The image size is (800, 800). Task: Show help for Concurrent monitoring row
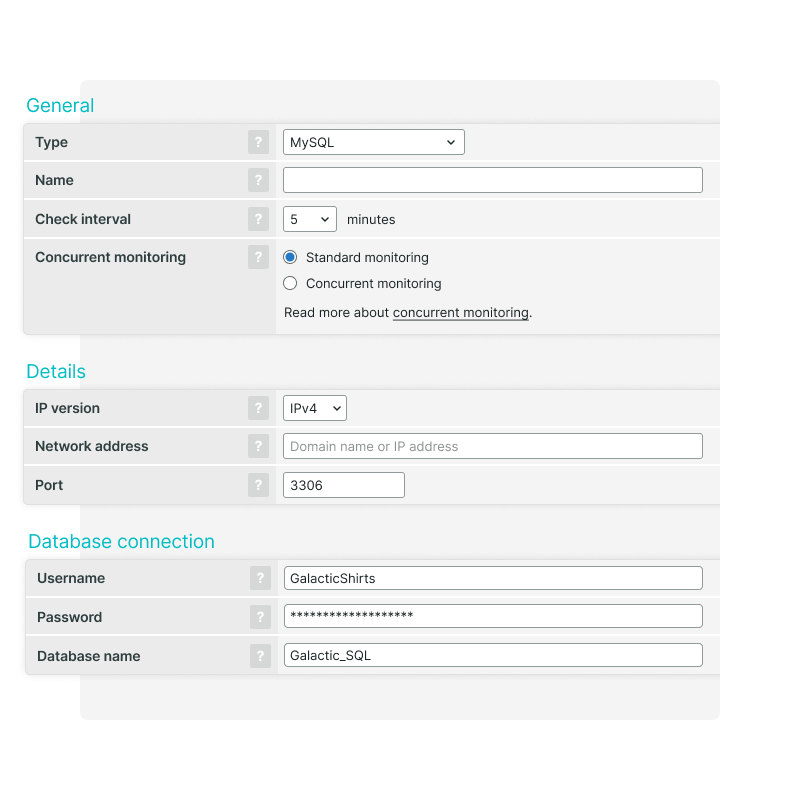258,257
